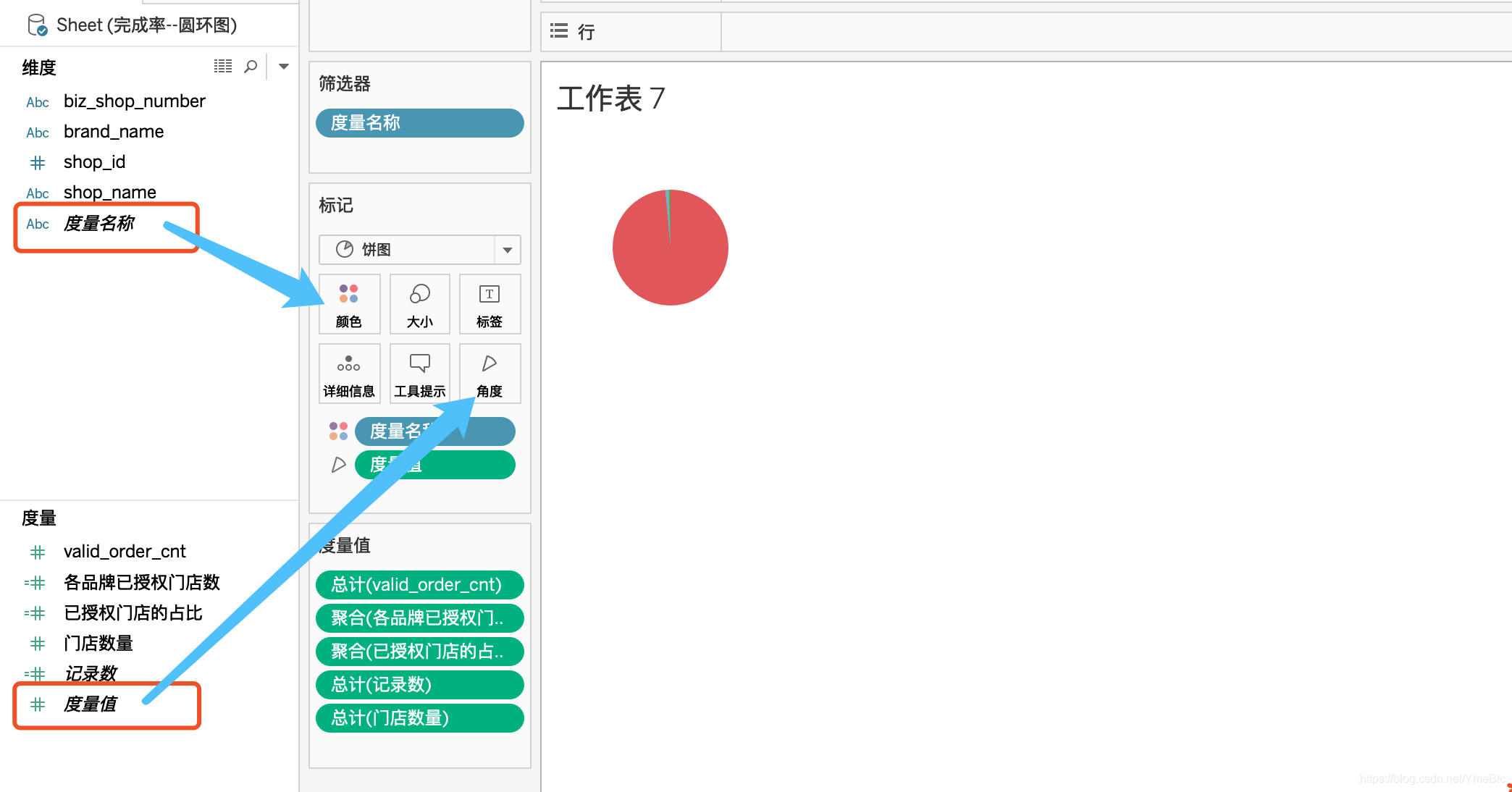Viewport: 1512px width, 792px height.
Task: Click the green 度量值 pill on marks card
Action: point(435,465)
